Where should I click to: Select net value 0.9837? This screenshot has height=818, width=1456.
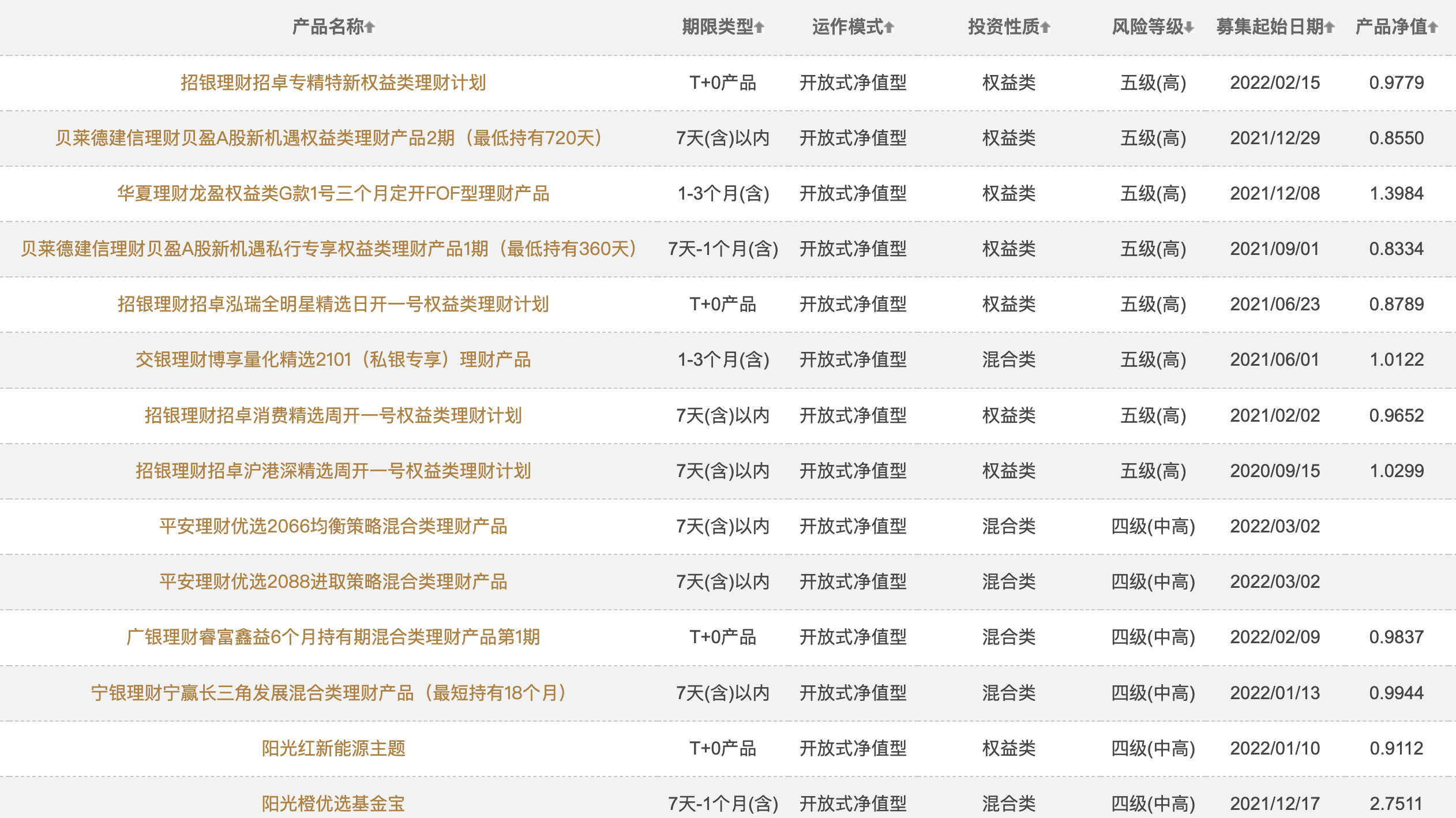[x=1397, y=637]
